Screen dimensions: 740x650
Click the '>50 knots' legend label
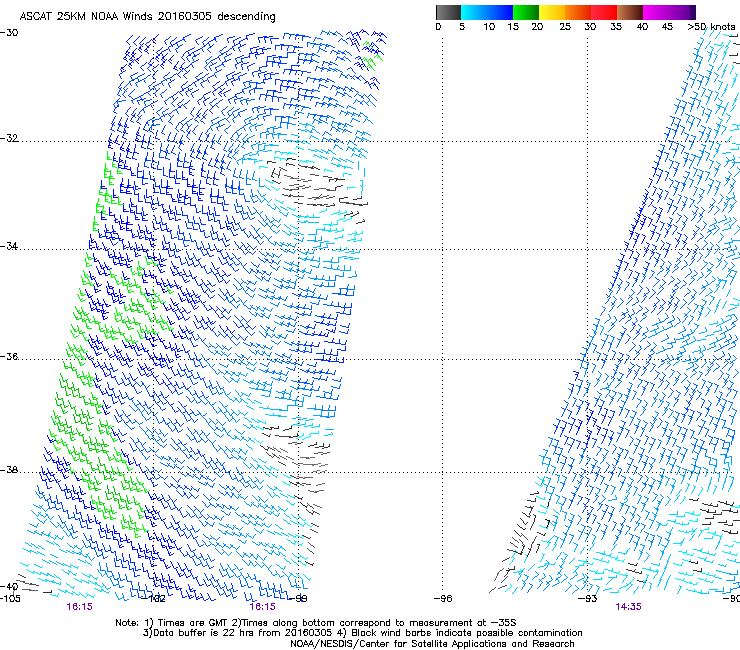(711, 27)
